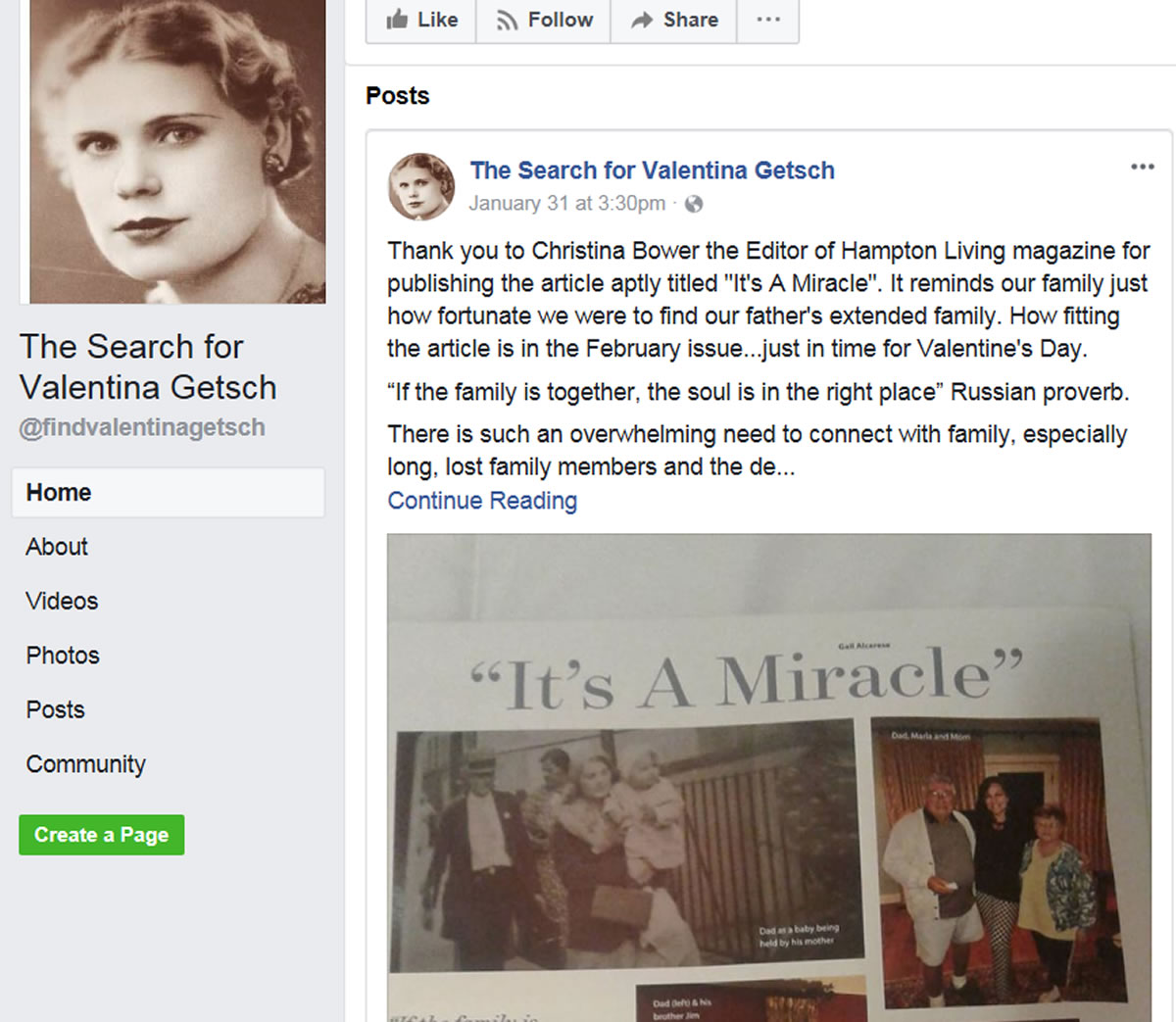The width and height of the screenshot is (1176, 1022).
Task: Click the page title in the sidebar
Action: [148, 366]
